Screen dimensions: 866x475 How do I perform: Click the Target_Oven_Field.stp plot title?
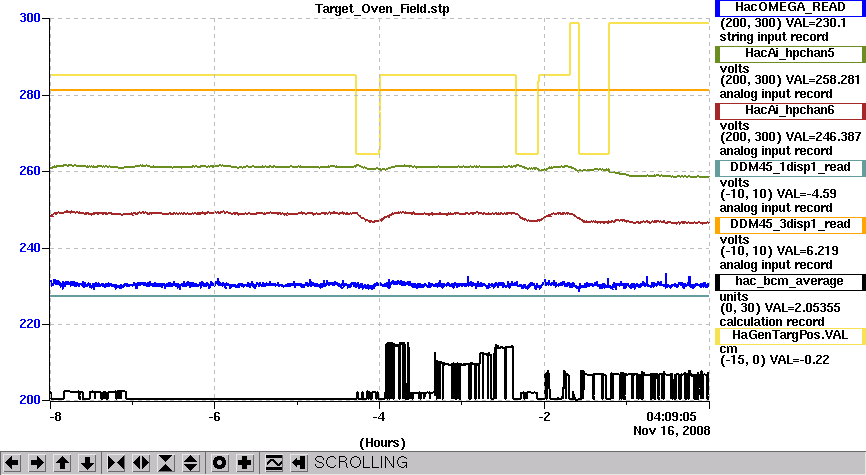coord(382,9)
